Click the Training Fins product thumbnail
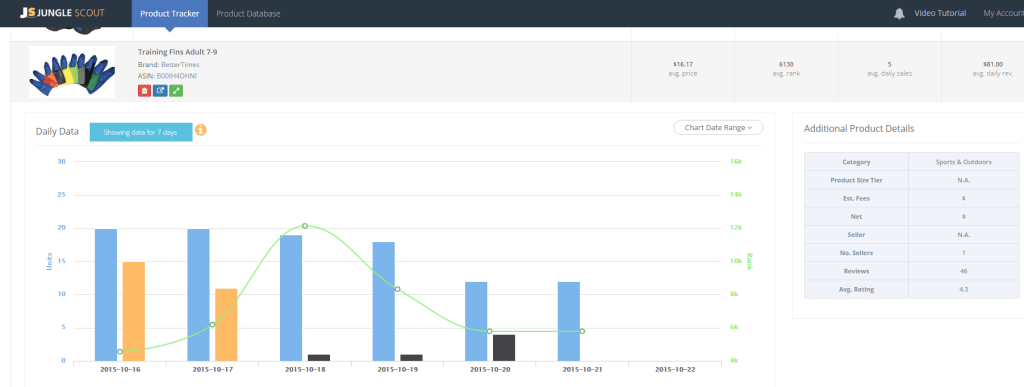Image resolution: width=1024 pixels, height=387 pixels. (x=72, y=72)
